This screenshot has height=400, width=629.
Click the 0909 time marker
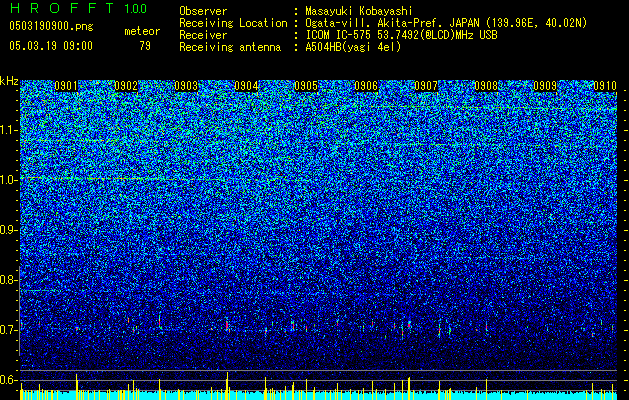[x=545, y=86]
